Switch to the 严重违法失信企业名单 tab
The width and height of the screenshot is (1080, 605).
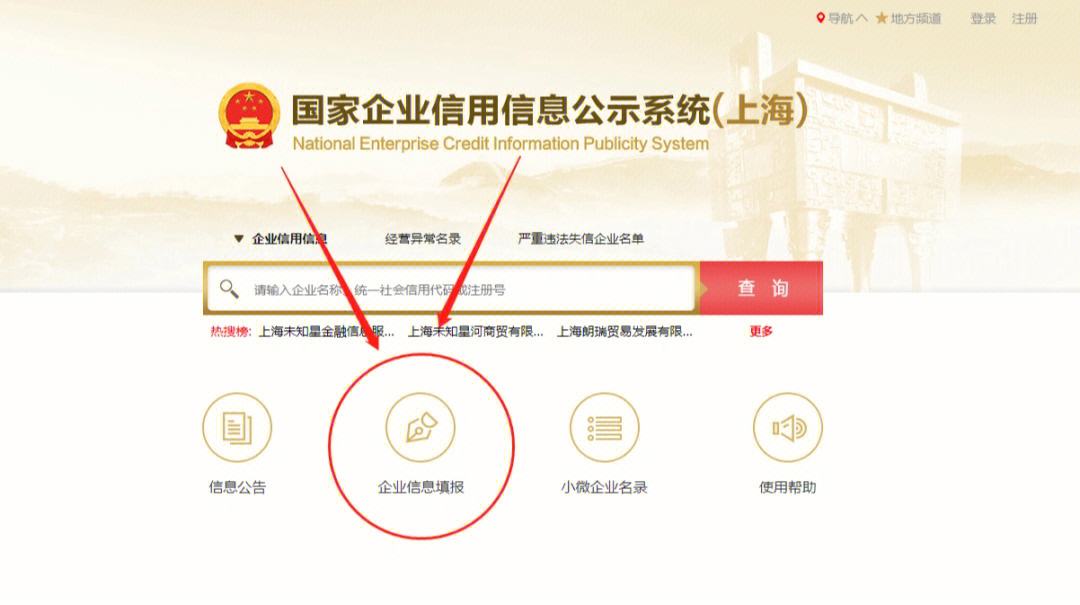coord(581,238)
